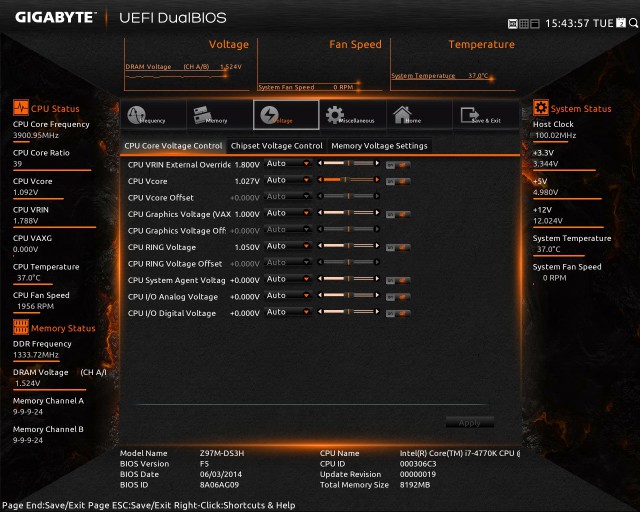Toggle the CPU RING Voltage on/off switch
Image resolution: width=640 pixels, height=512 pixels.
[x=398, y=247]
